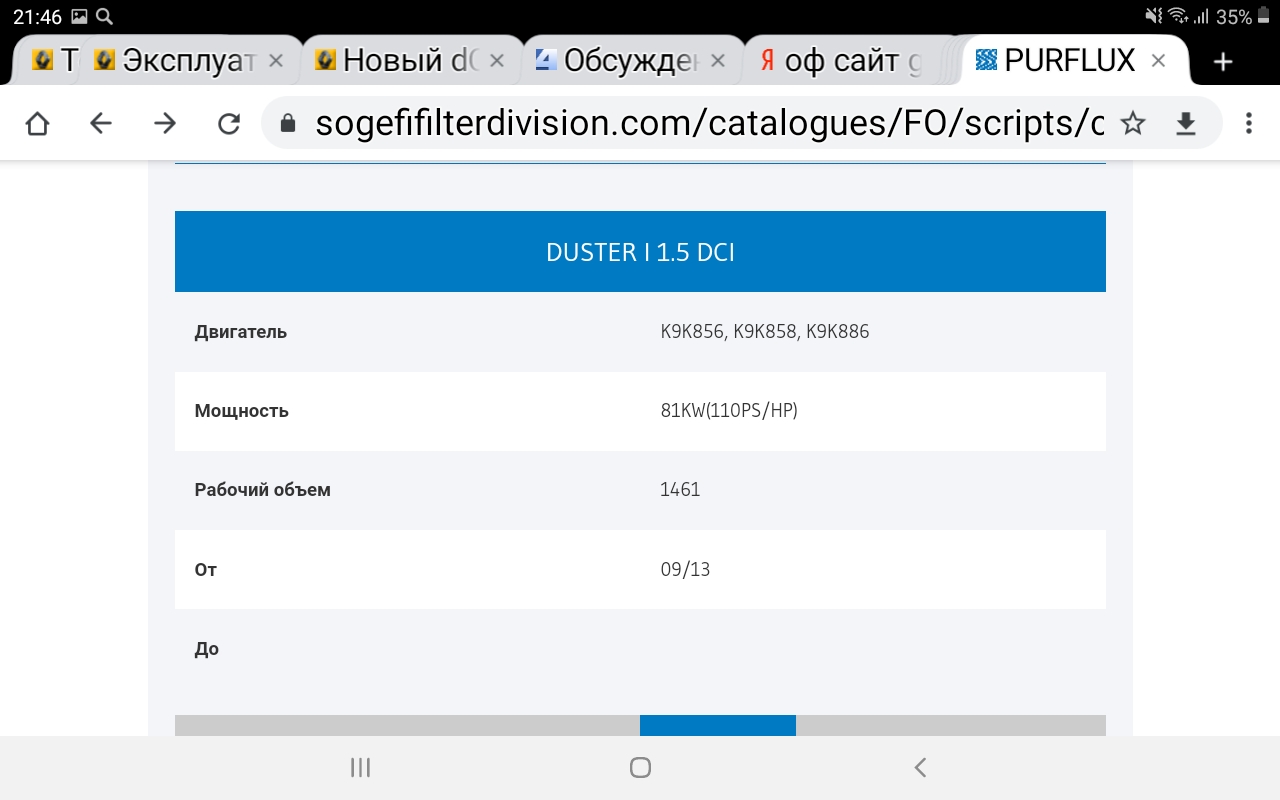1280x800 pixels.
Task: Reload the page with the refresh icon
Action: (229, 123)
